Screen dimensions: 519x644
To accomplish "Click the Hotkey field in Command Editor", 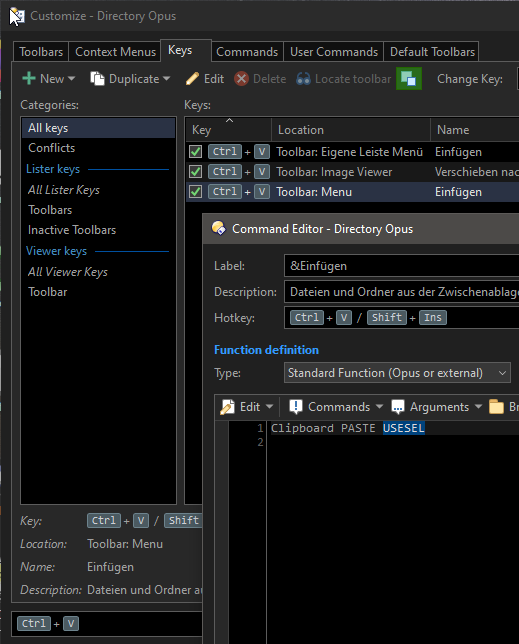I will 402,317.
